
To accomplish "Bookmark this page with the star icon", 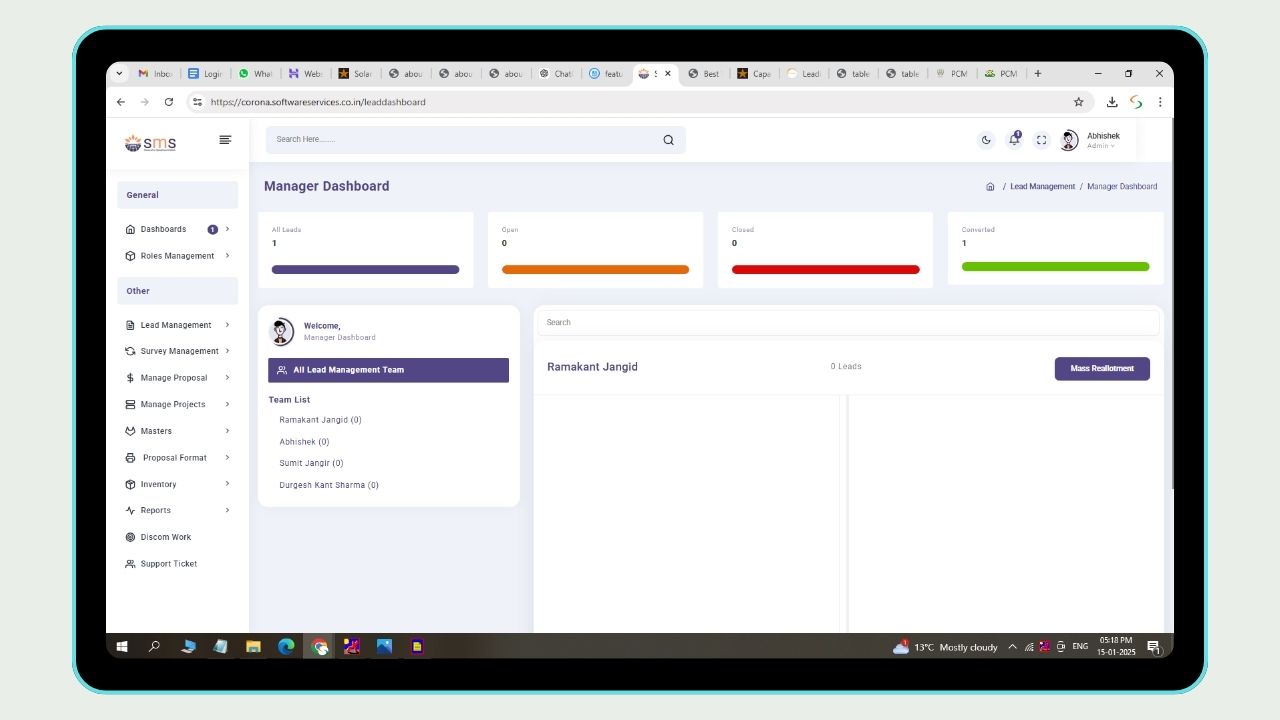I will click(x=1078, y=102).
